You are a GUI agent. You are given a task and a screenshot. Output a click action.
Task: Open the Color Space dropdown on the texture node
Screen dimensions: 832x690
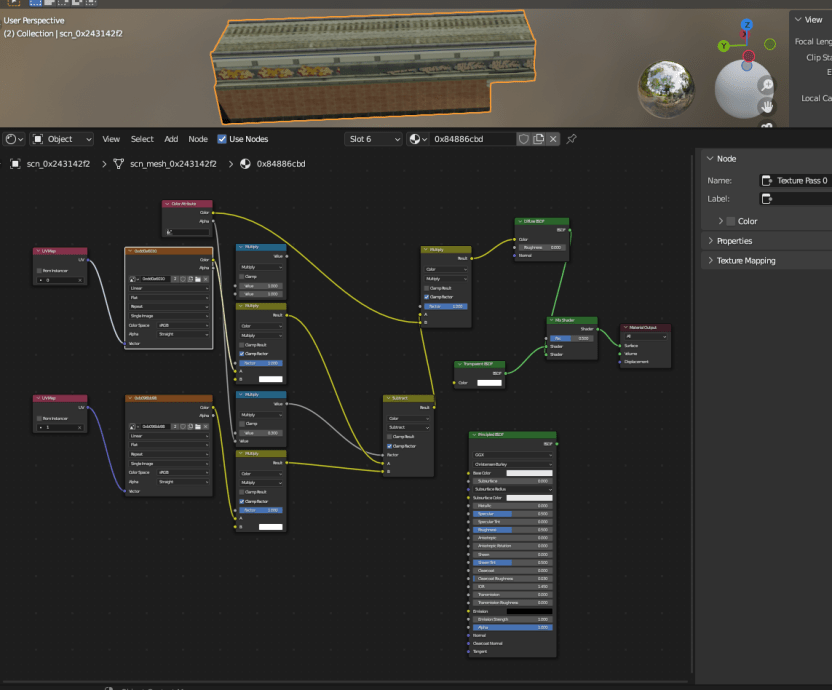pyautogui.click(x=183, y=325)
